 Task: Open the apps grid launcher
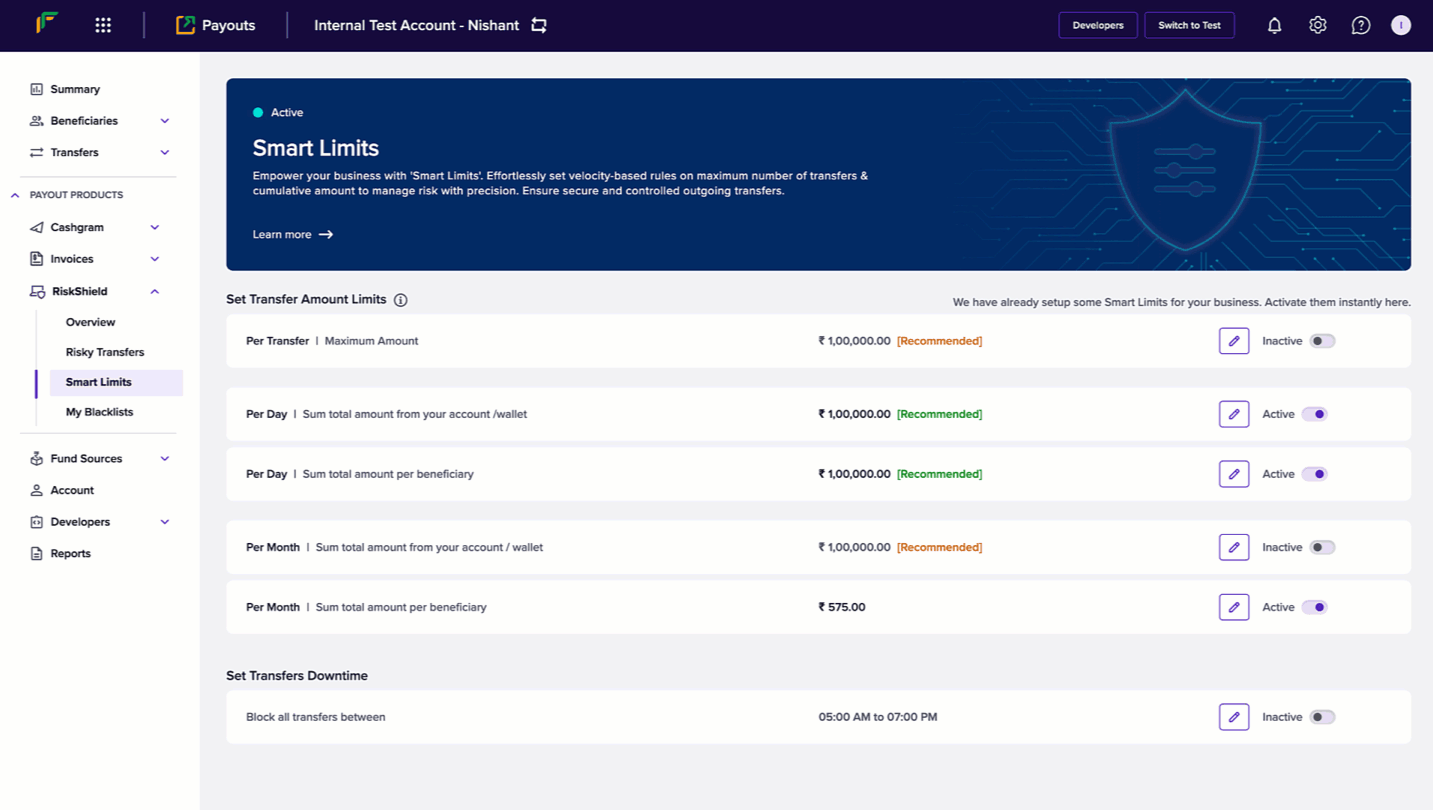click(103, 25)
